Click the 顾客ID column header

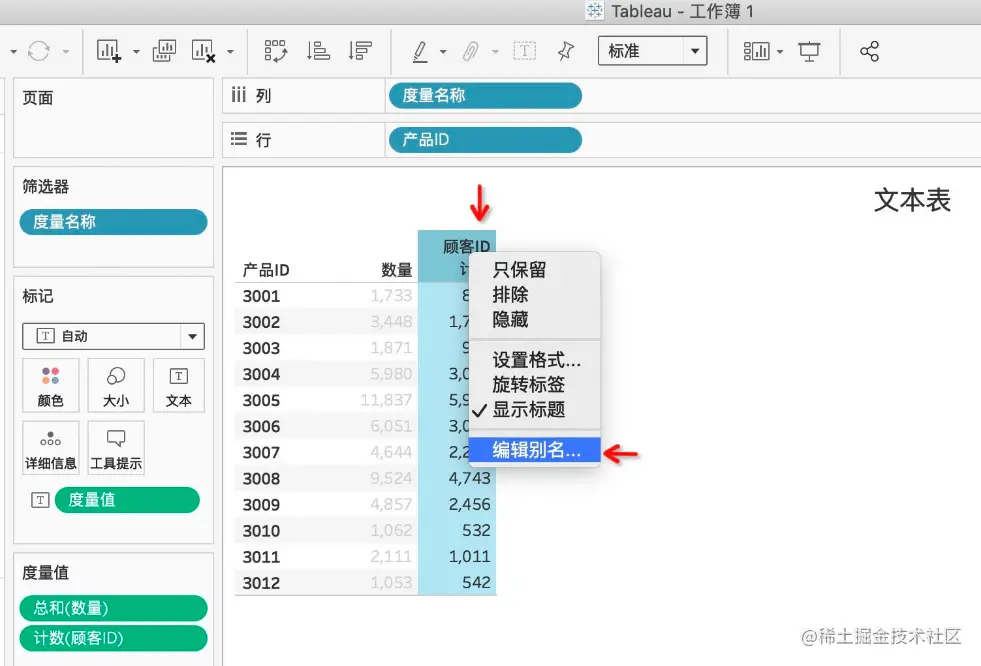click(x=457, y=256)
